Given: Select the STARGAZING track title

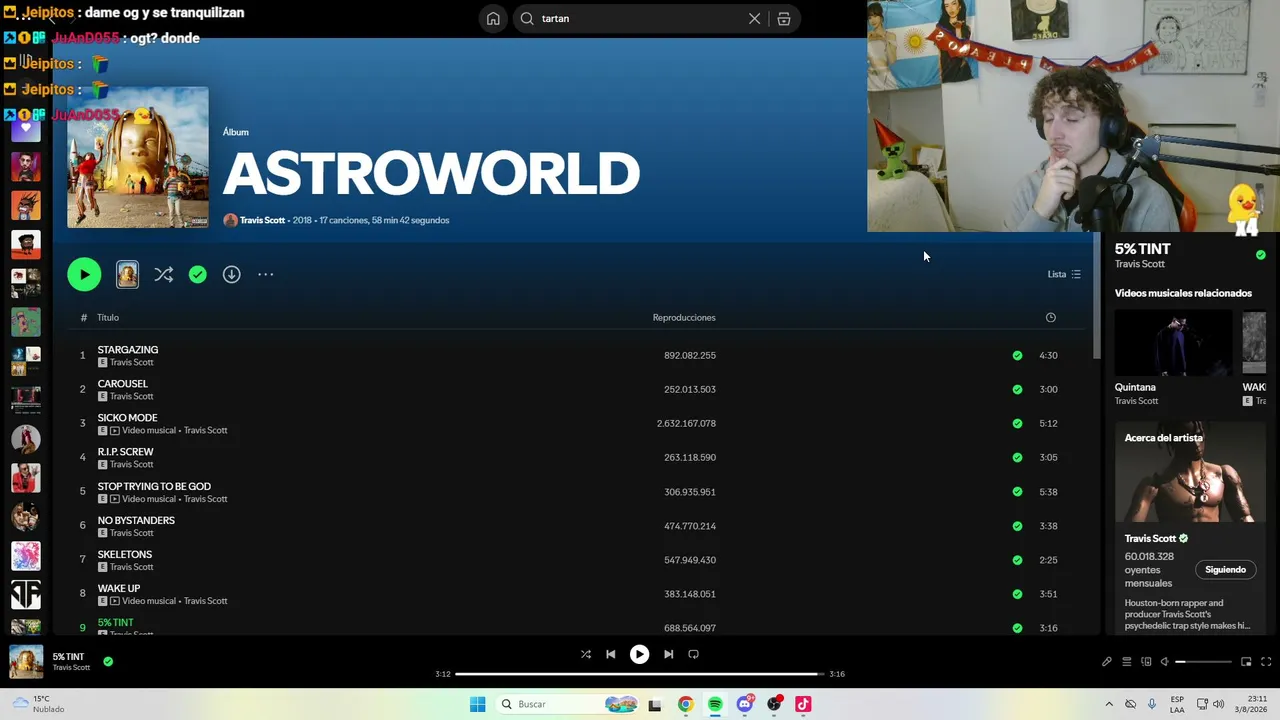Looking at the screenshot, I should pyautogui.click(x=128, y=350).
